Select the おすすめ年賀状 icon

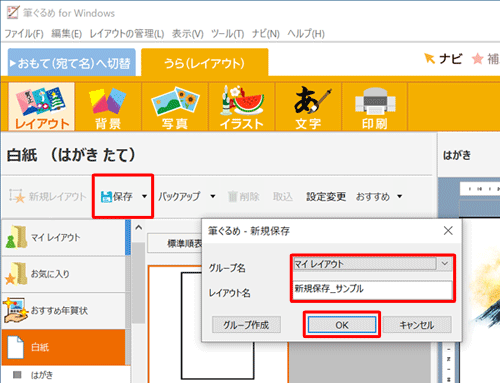pyautogui.click(x=16, y=310)
